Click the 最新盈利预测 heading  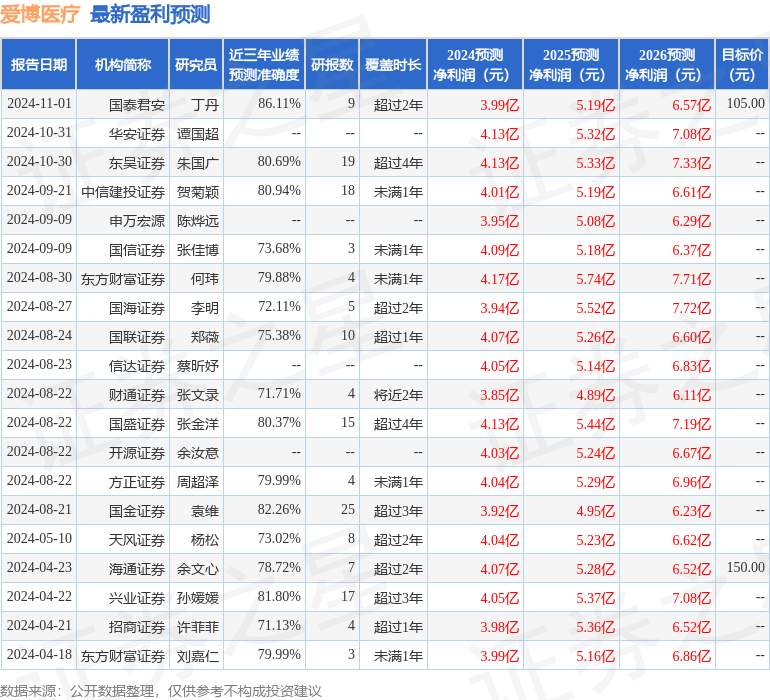[150, 14]
